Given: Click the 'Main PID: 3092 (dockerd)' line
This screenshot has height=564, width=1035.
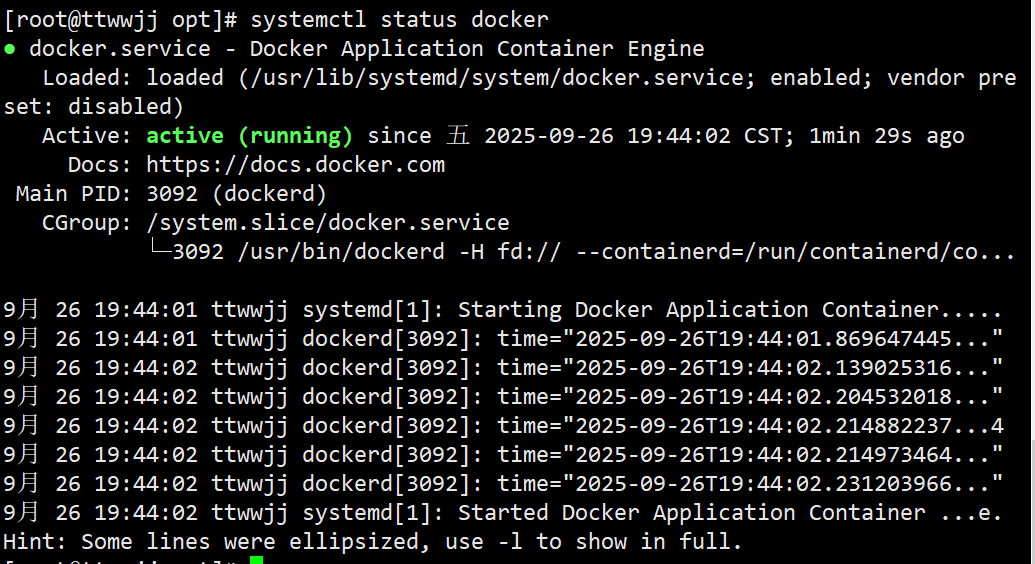Looking at the screenshot, I should coord(172,194).
